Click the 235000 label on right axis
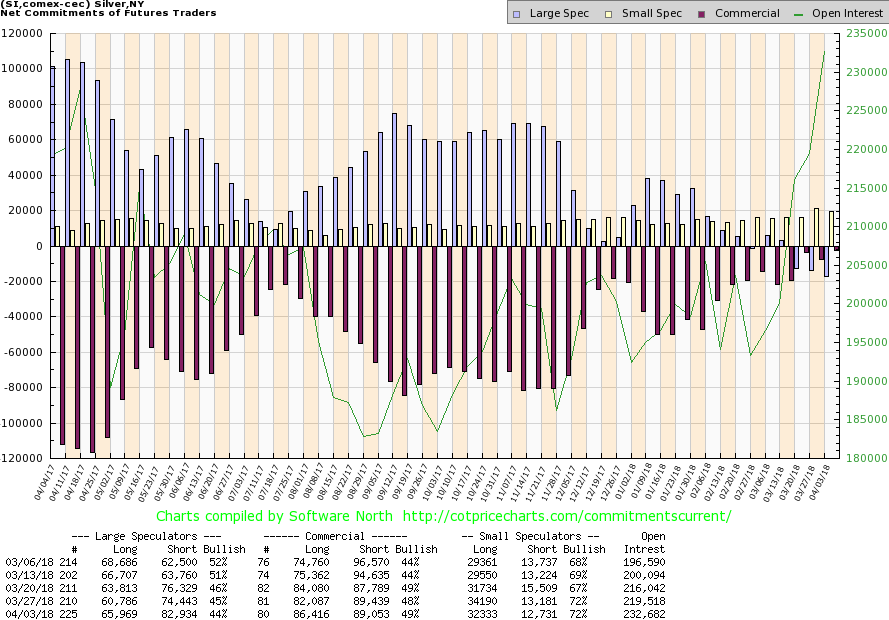Screen dimensions: 889x620 coord(859,33)
